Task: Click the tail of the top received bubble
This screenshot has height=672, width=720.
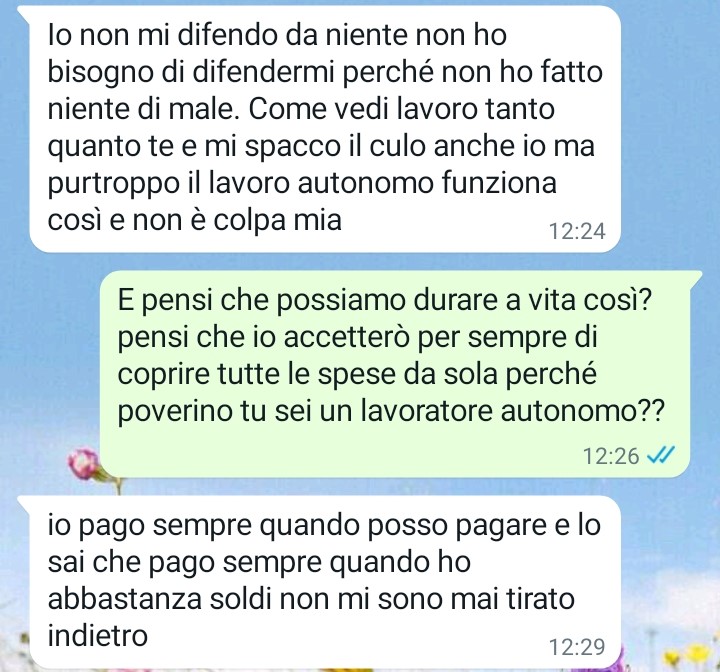Action: click(24, 14)
